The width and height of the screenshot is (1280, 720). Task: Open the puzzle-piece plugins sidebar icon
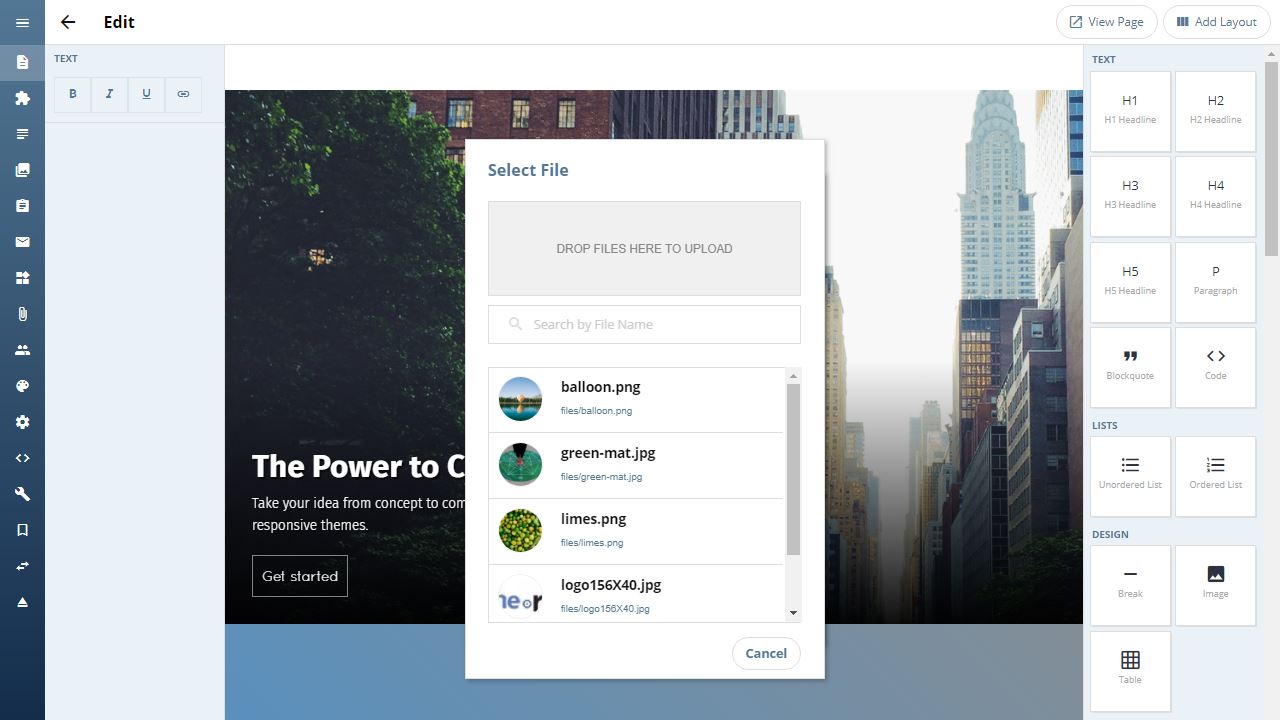tap(22, 98)
